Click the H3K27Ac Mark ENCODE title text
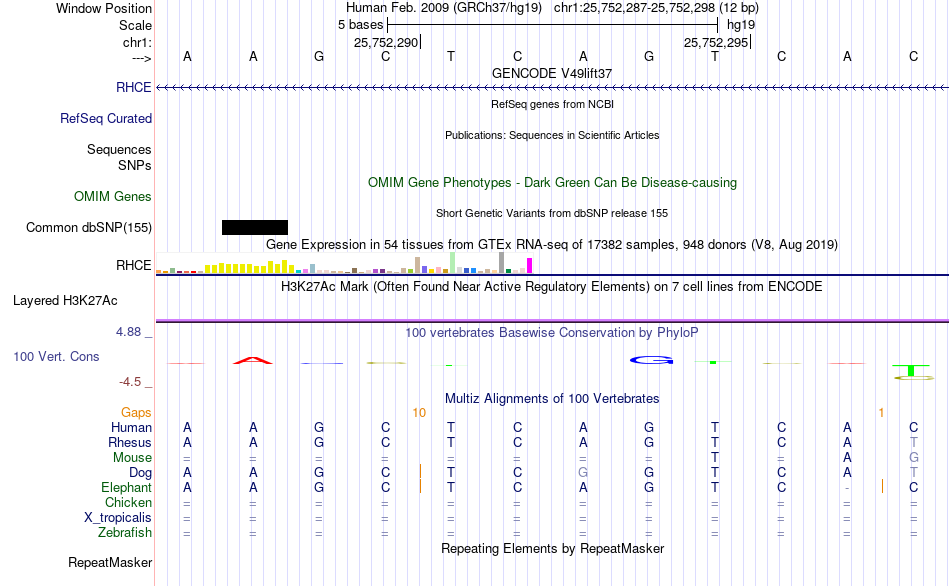Image resolution: width=950 pixels, height=586 pixels. (x=552, y=286)
